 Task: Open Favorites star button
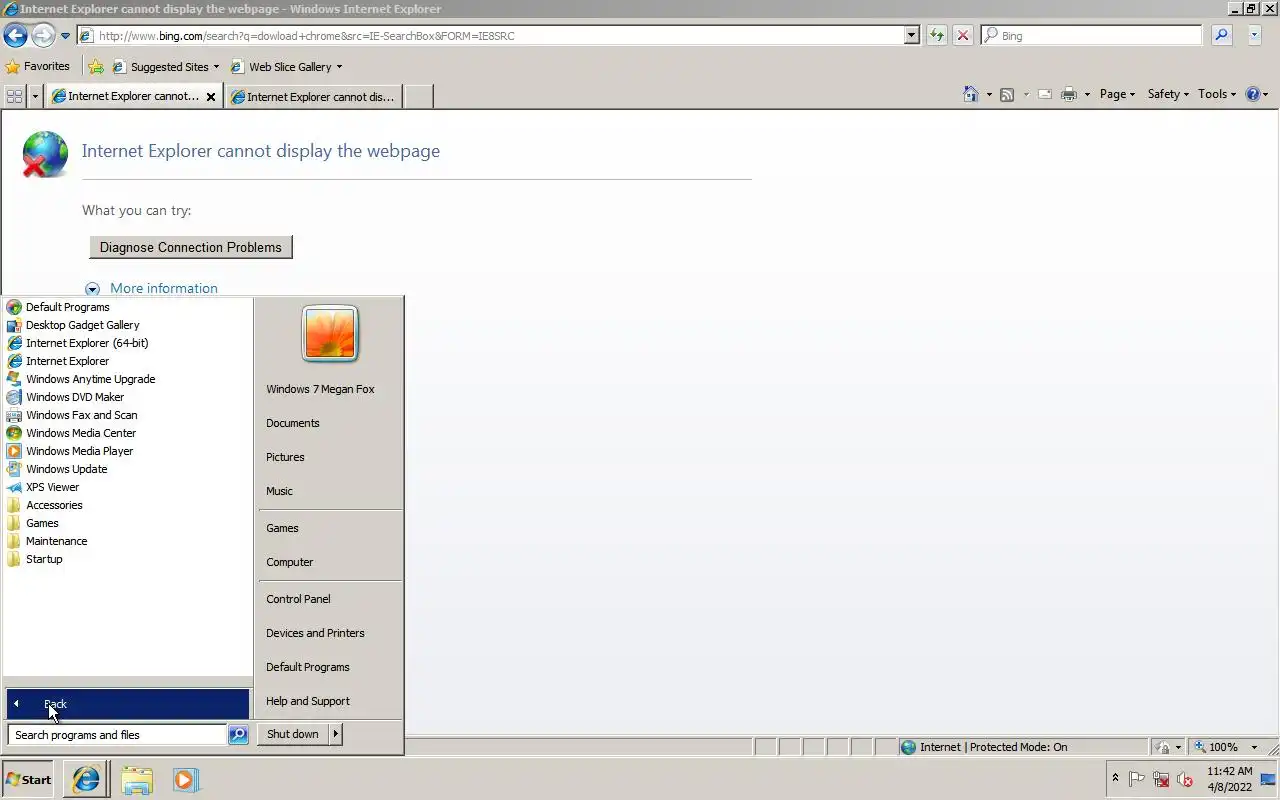[x=38, y=67]
